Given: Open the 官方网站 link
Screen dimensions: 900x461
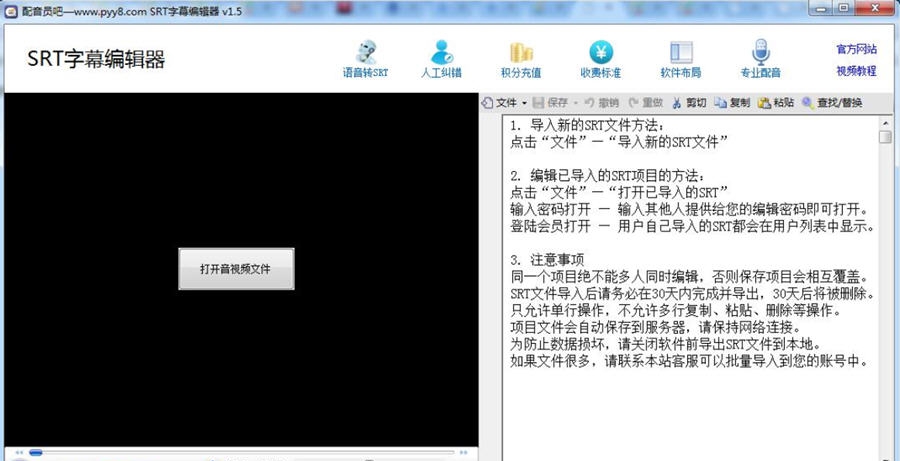Looking at the screenshot, I should point(856,49).
